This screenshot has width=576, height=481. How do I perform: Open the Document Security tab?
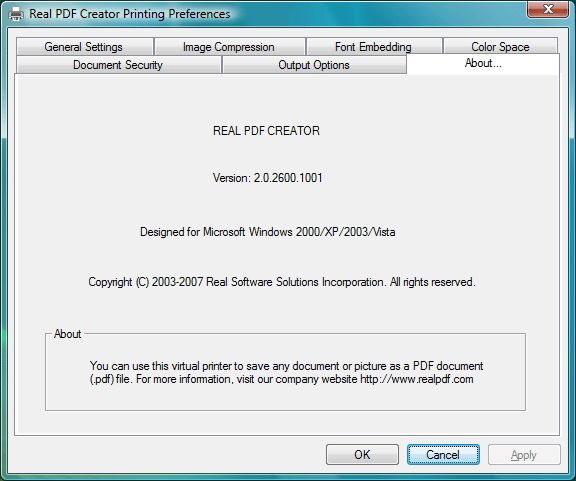tap(119, 65)
